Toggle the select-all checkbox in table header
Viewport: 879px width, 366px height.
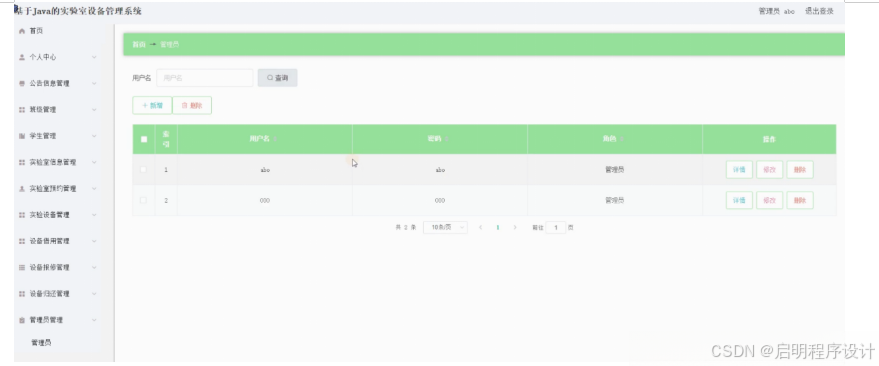pos(144,139)
